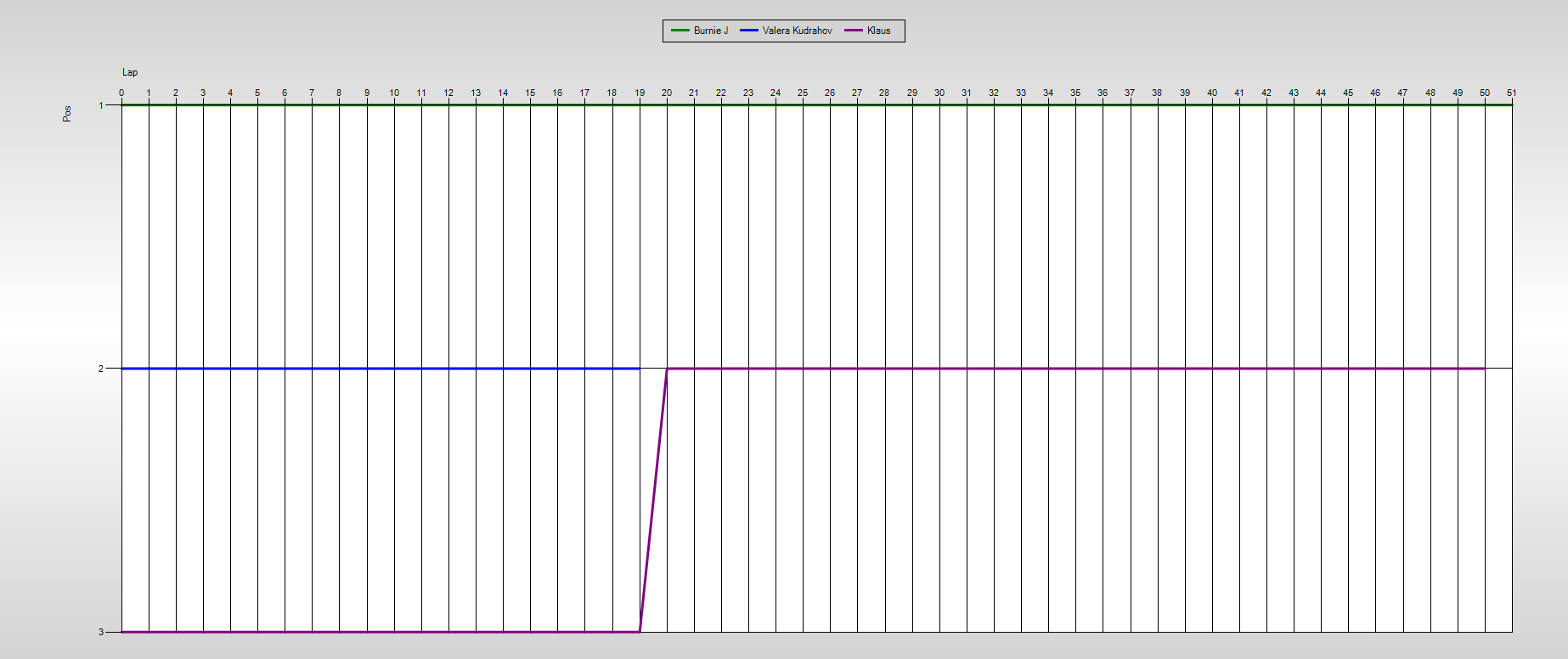Select the 'Valera Kudrahov' legend label

coord(797,31)
